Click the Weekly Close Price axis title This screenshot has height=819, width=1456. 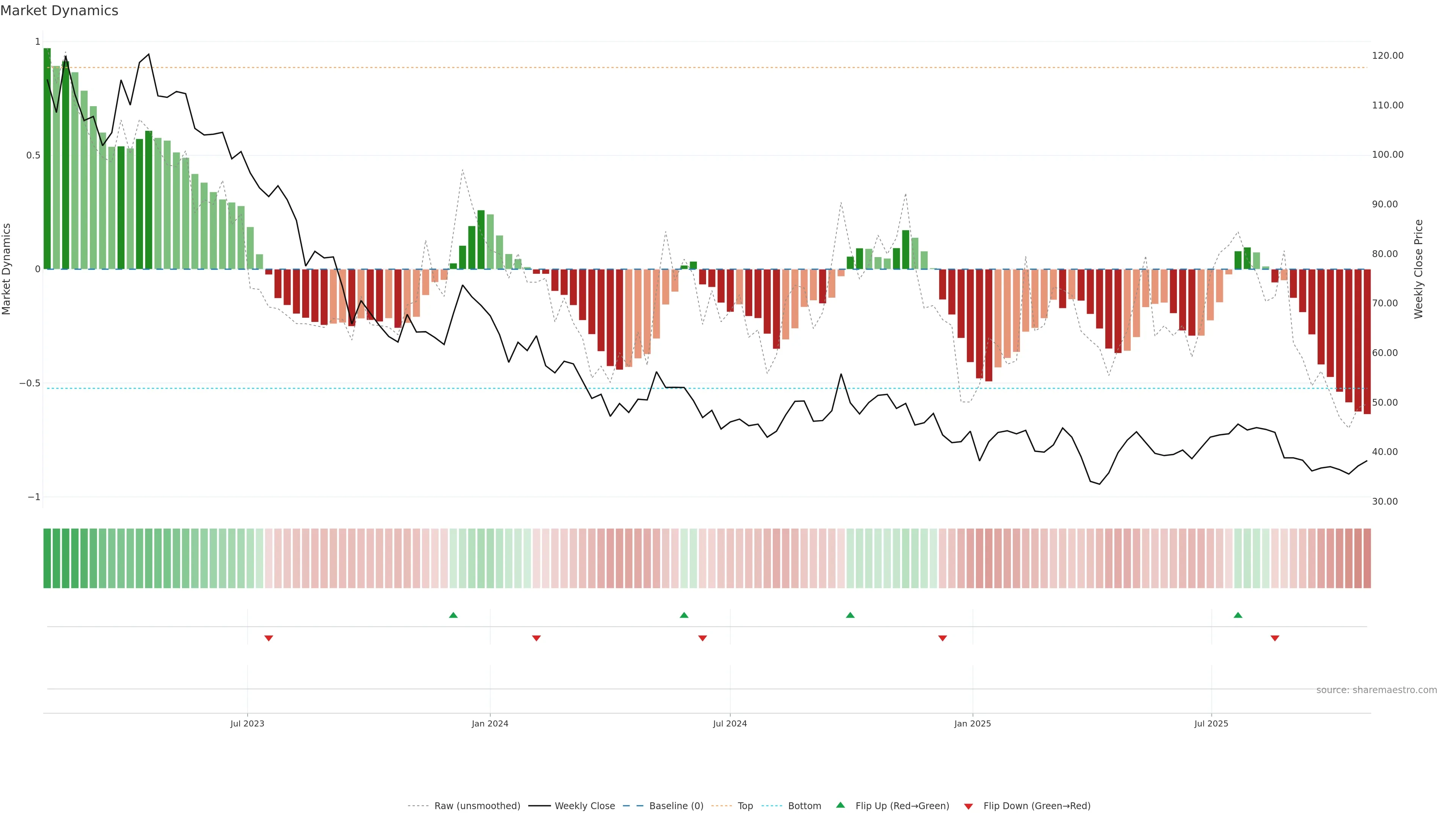(x=1418, y=269)
